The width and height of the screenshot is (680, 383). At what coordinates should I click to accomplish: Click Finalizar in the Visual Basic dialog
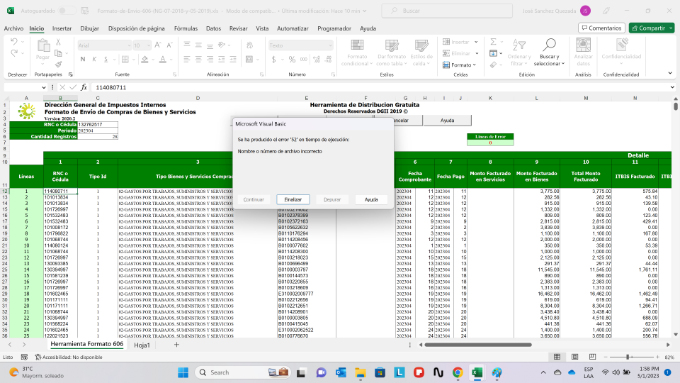(x=293, y=200)
